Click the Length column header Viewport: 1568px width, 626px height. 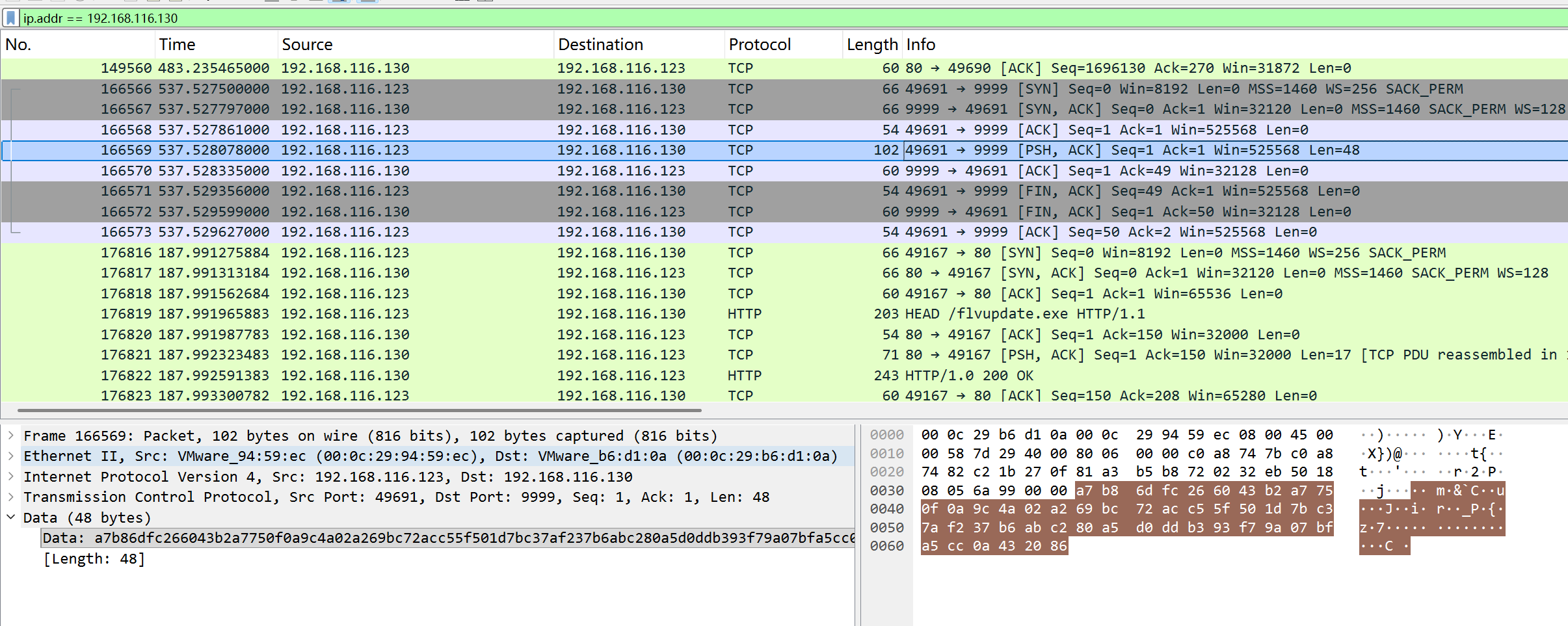871,45
